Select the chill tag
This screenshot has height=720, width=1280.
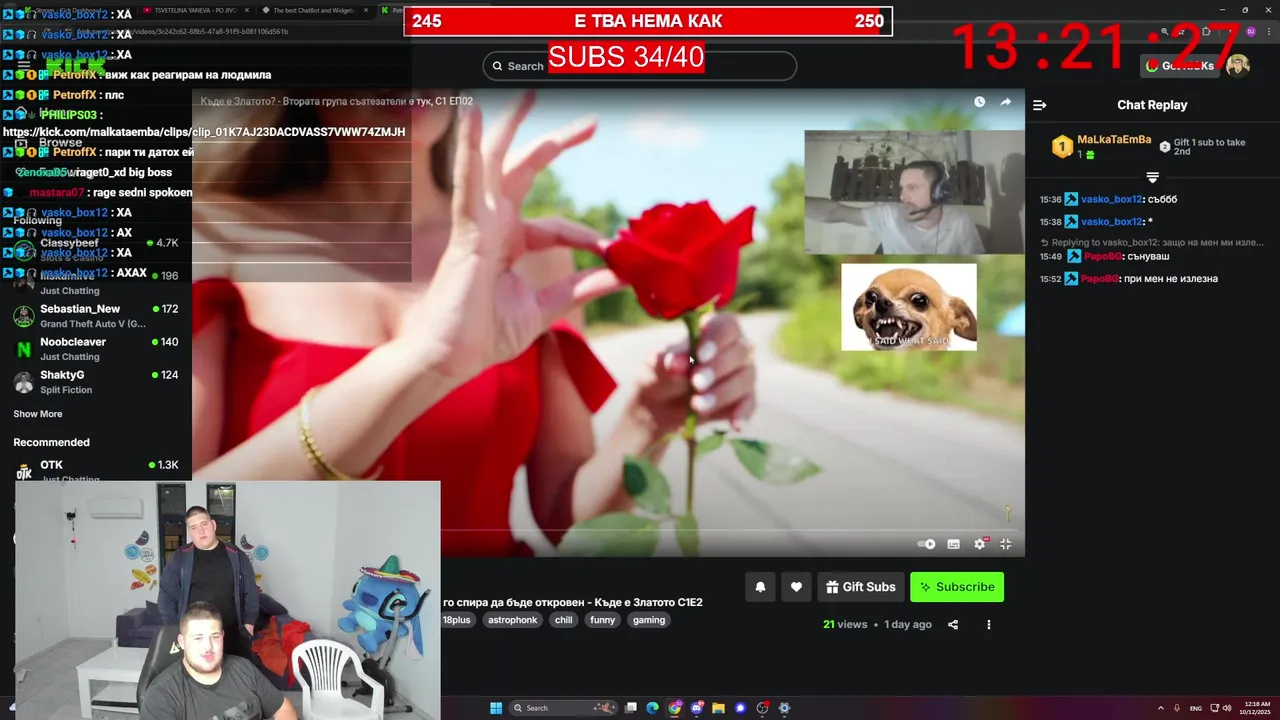tap(564, 620)
